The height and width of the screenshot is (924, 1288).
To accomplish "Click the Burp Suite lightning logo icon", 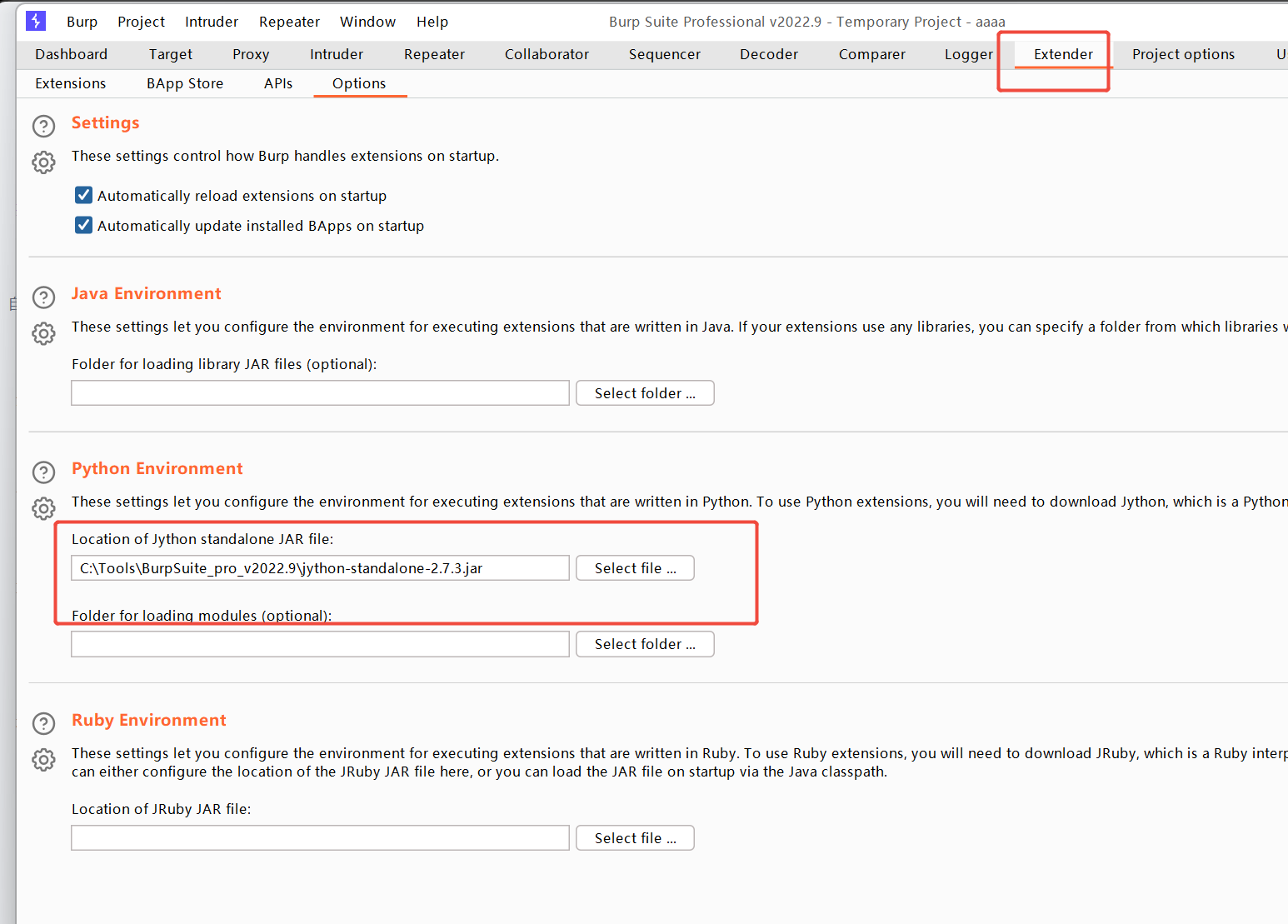I will 36,21.
